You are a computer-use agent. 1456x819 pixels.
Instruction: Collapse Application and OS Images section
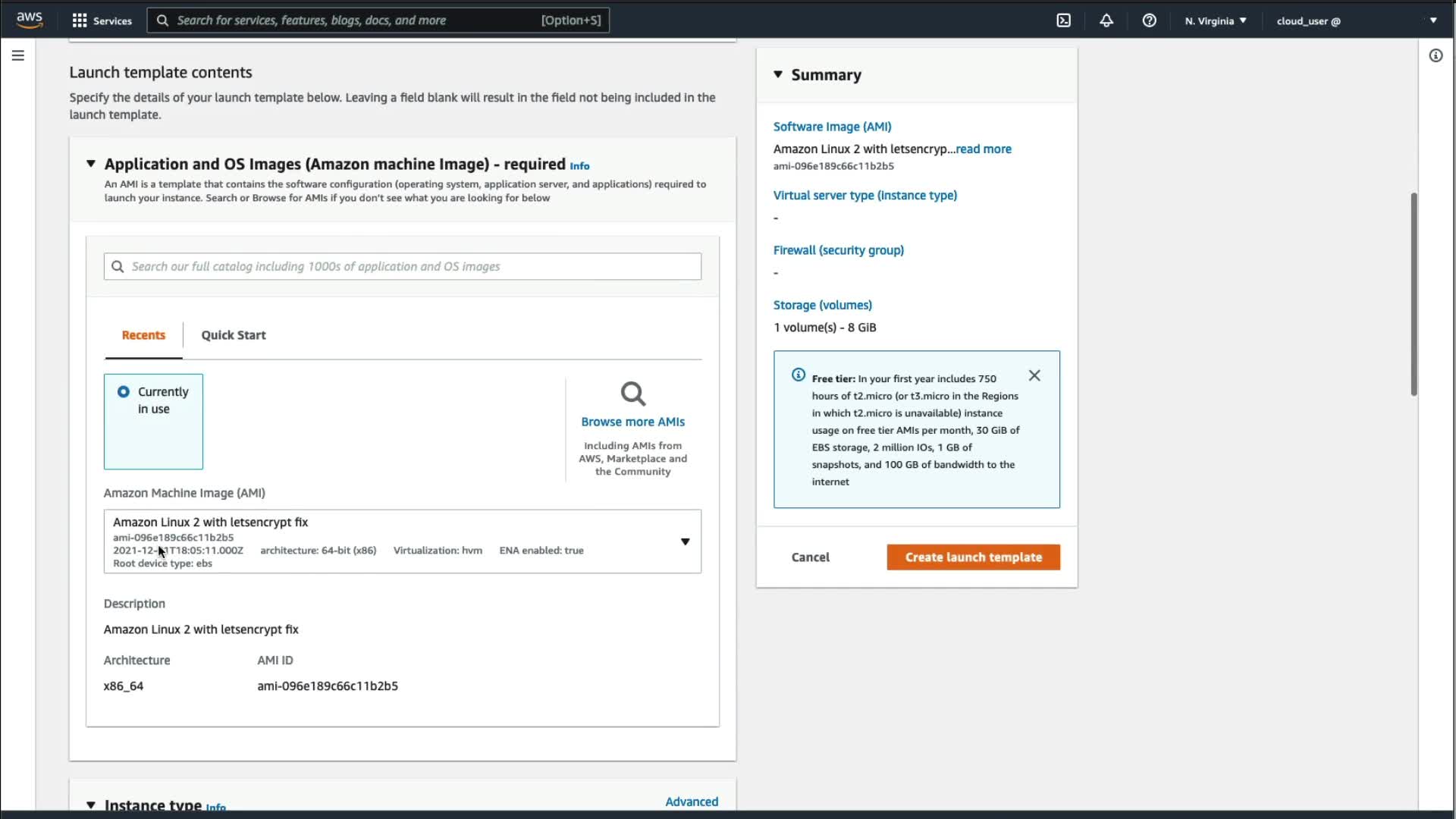pos(91,164)
